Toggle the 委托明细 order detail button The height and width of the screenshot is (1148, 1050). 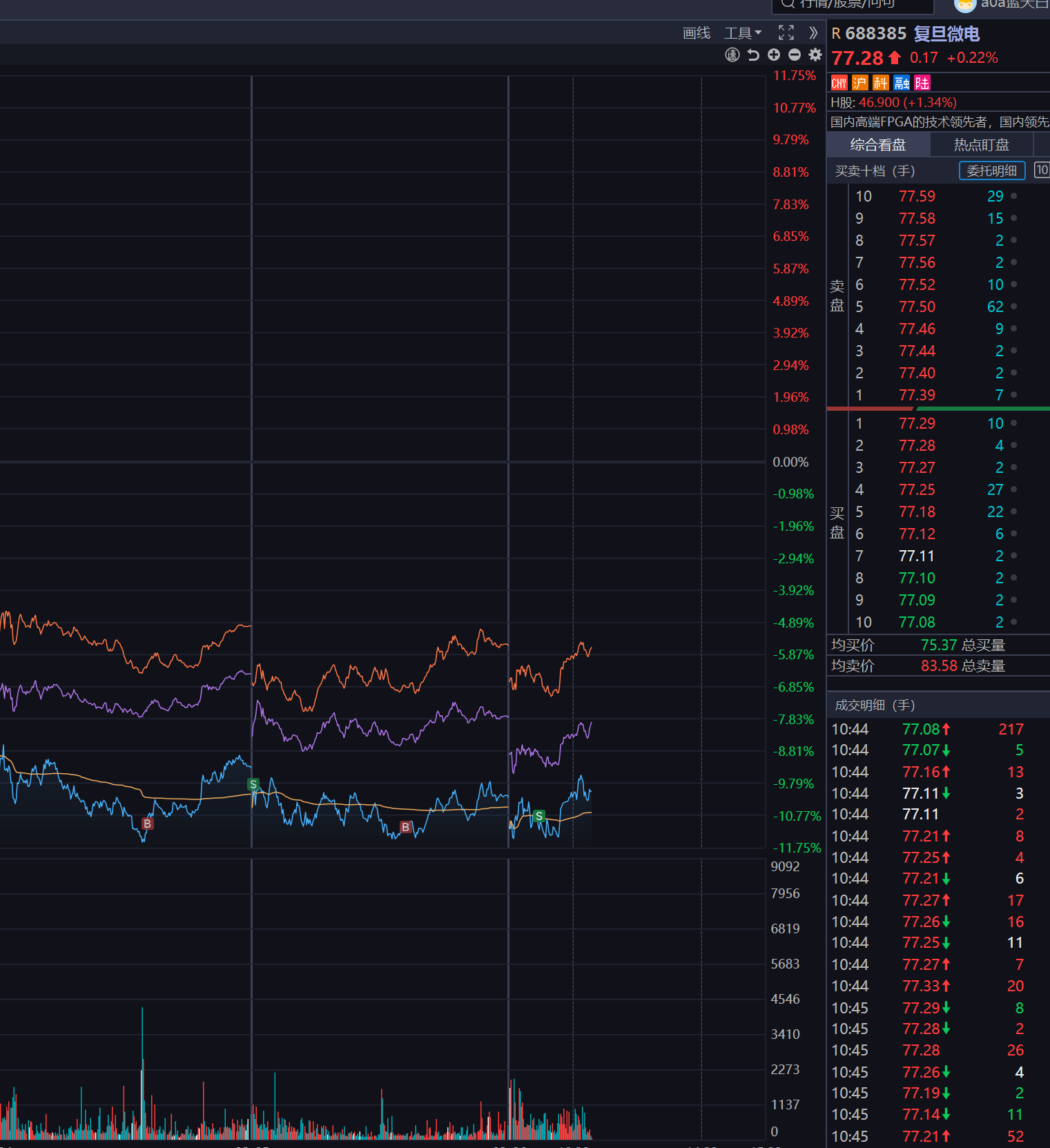point(991,171)
